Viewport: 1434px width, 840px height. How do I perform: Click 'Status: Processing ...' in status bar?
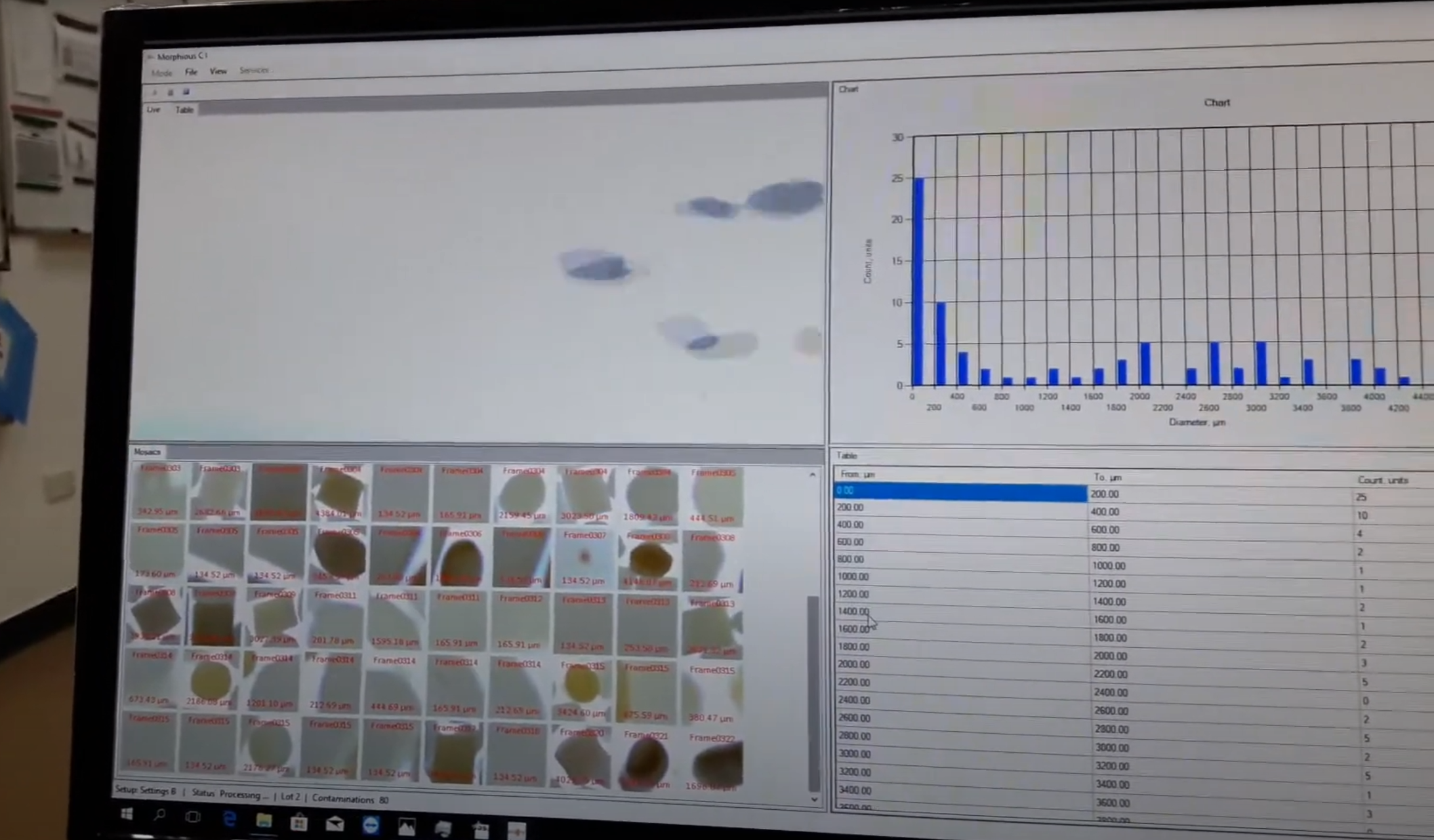tap(230, 794)
